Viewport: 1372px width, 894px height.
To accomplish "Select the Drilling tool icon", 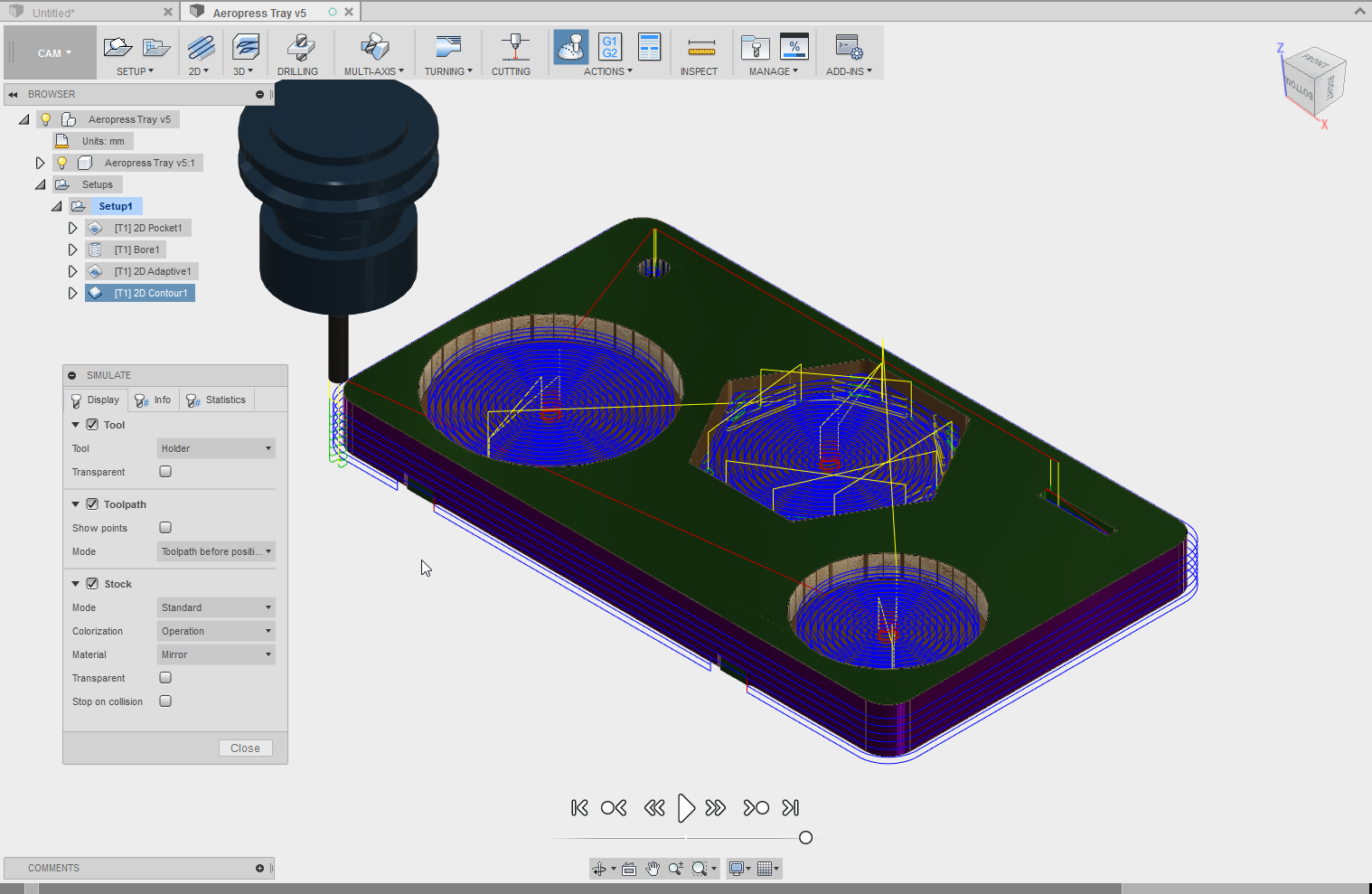I will pyautogui.click(x=299, y=47).
